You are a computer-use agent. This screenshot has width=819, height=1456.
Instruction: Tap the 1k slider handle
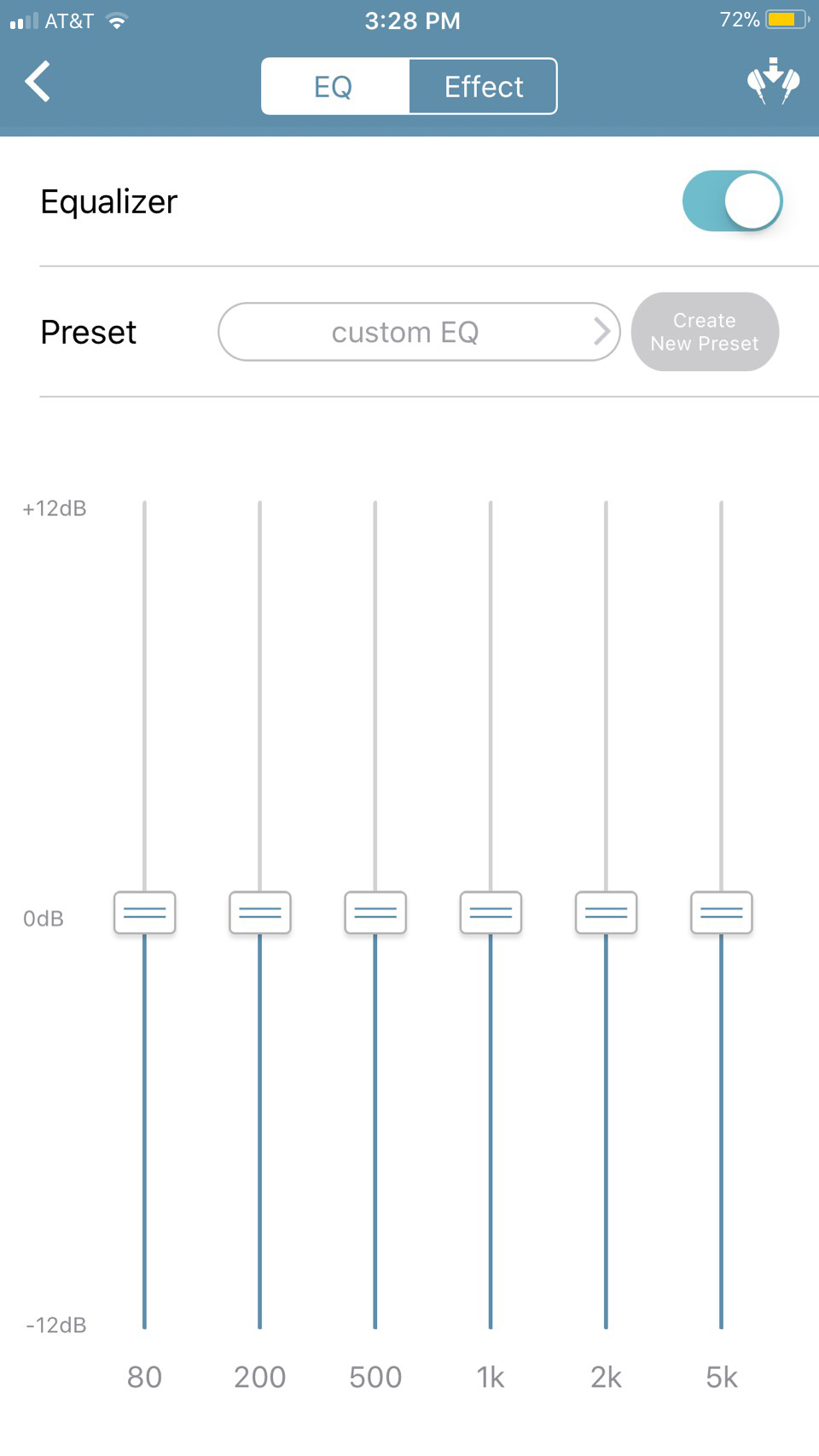point(491,913)
